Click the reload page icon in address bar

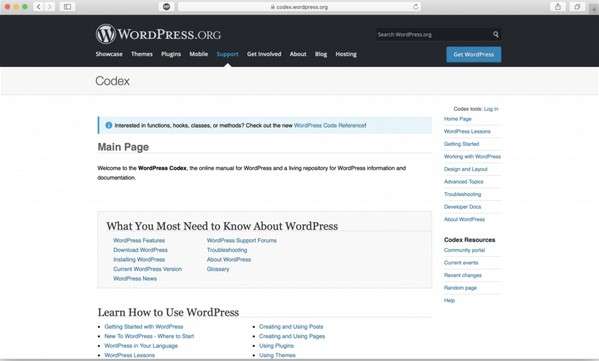[416, 6]
